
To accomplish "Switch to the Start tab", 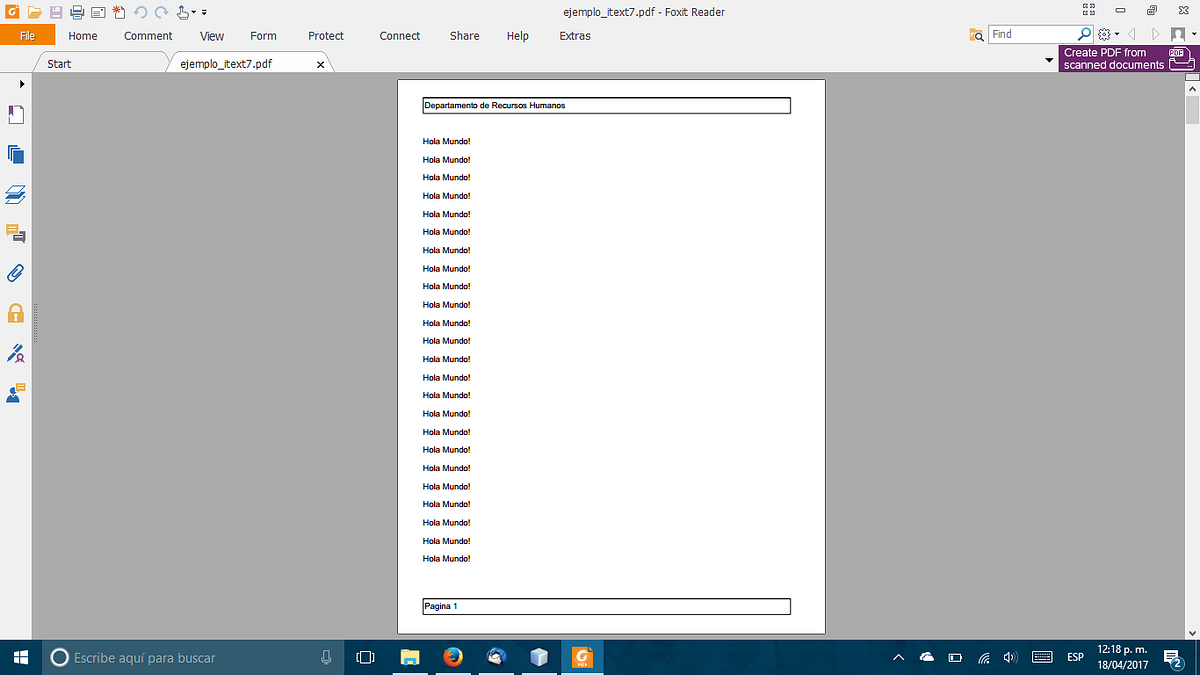I will click(58, 62).
